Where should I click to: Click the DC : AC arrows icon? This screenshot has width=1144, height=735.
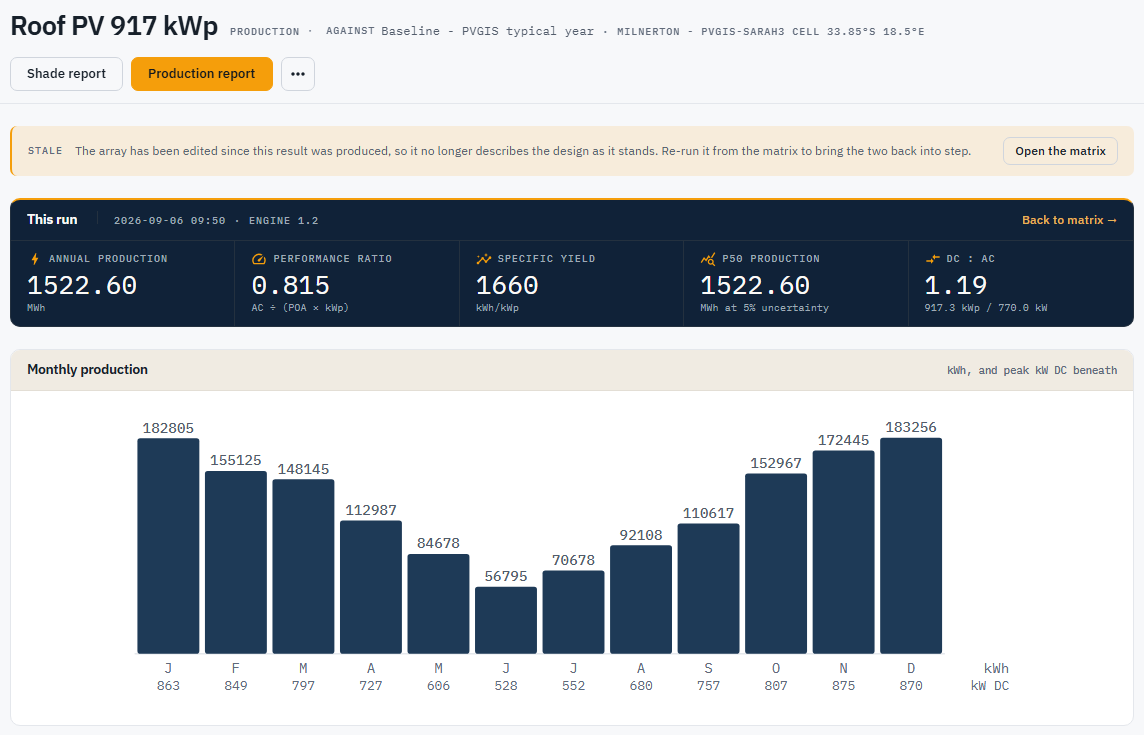pyautogui.click(x=932, y=259)
